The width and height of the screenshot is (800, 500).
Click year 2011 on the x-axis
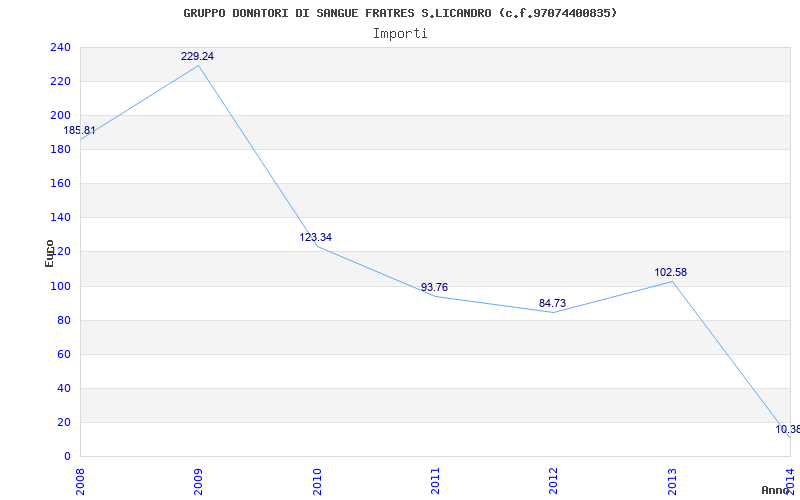tap(435, 481)
